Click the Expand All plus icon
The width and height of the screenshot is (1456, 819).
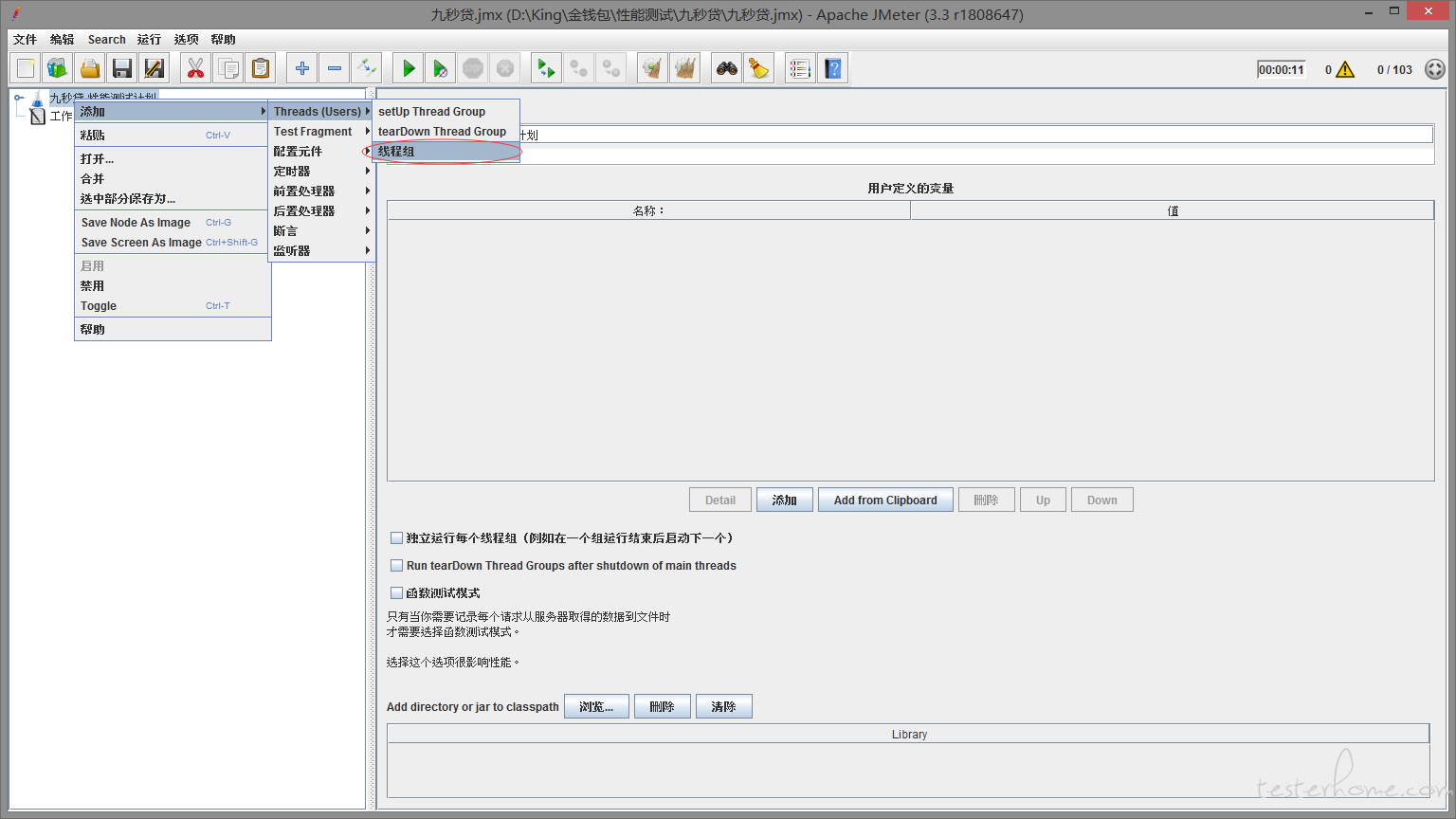click(x=302, y=68)
